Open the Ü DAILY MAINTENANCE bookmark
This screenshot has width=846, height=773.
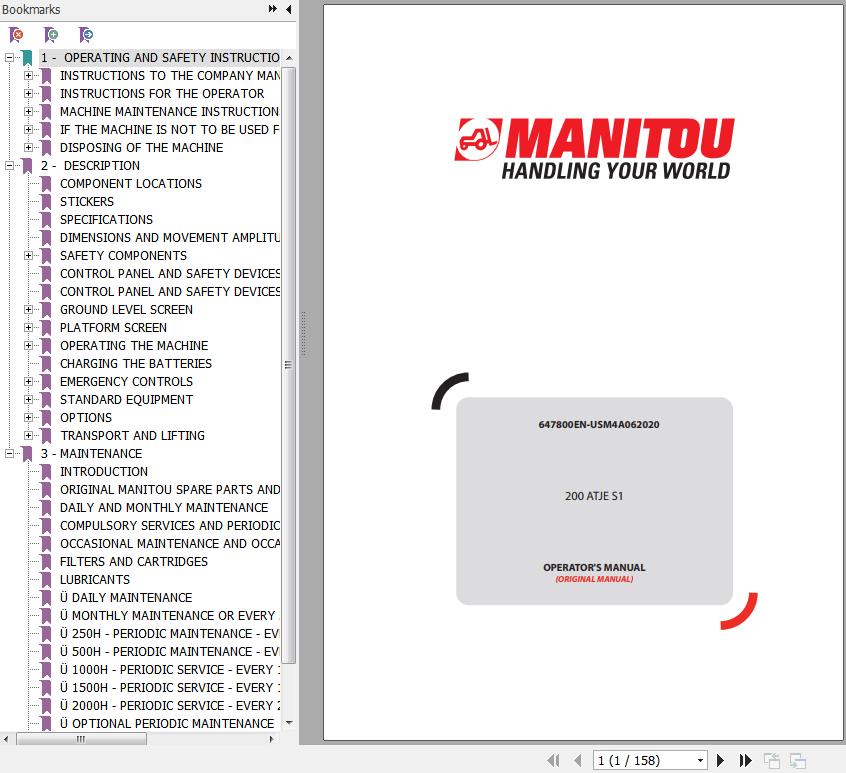click(126, 597)
